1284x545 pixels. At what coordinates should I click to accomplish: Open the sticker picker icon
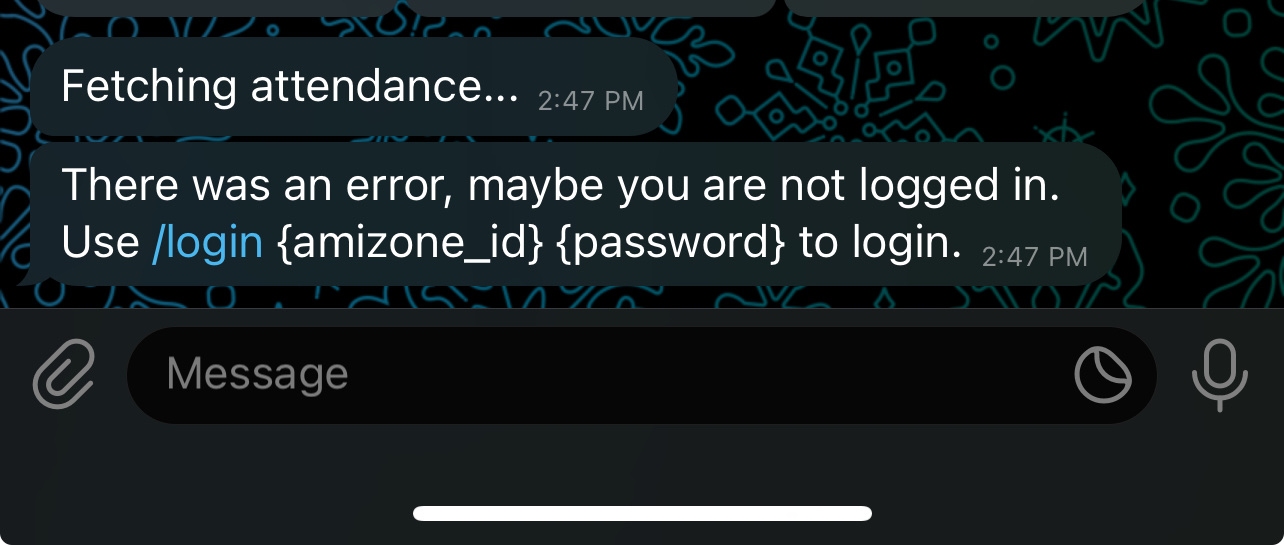pos(1103,375)
